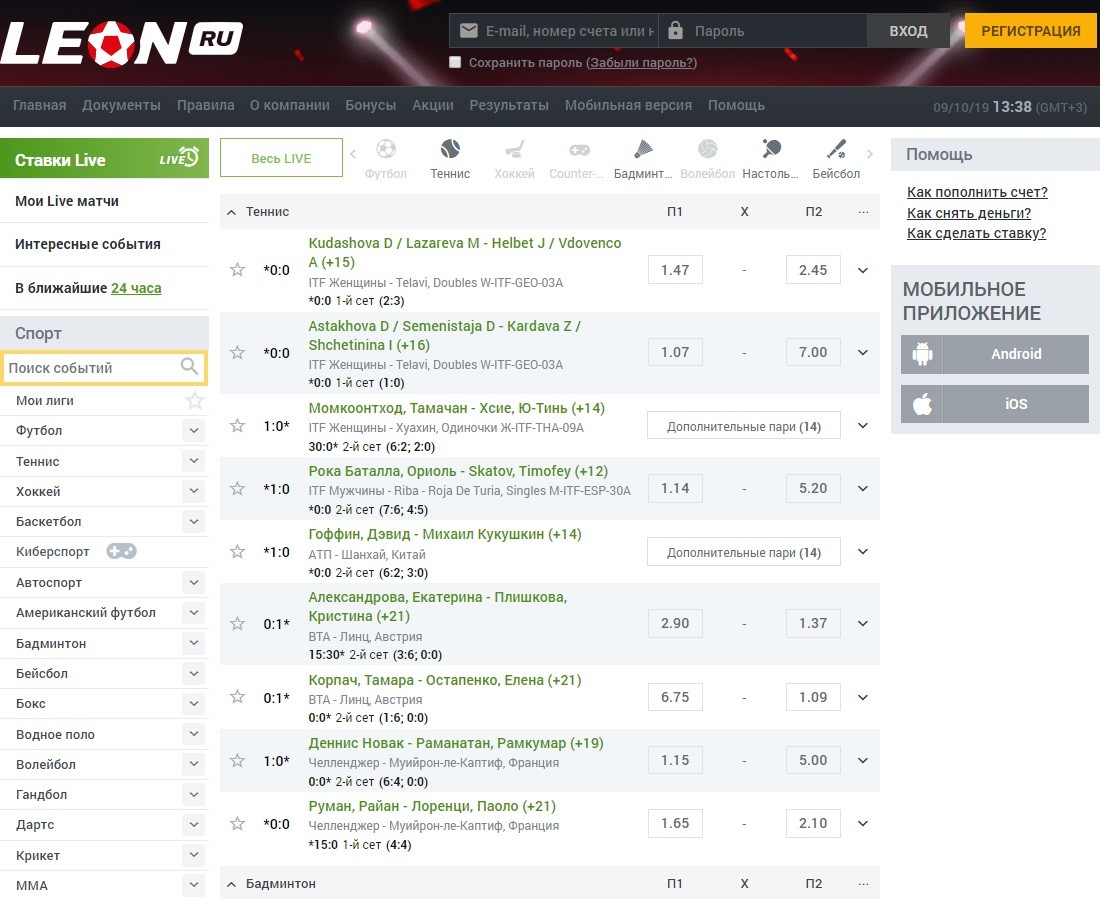Open the Как пополнить счет help link
Screen dimensions: 1100x899
pos(977,192)
